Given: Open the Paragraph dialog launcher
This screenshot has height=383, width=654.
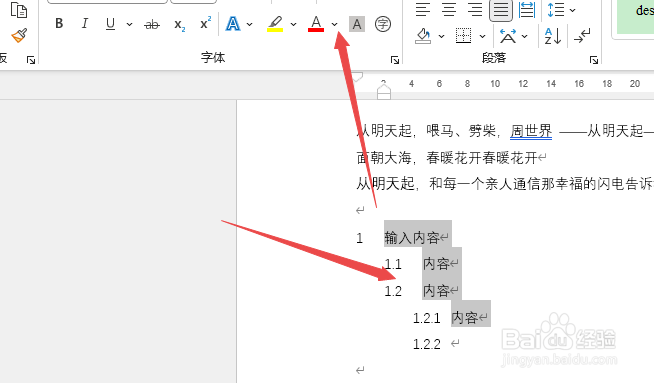Looking at the screenshot, I should [x=594, y=60].
